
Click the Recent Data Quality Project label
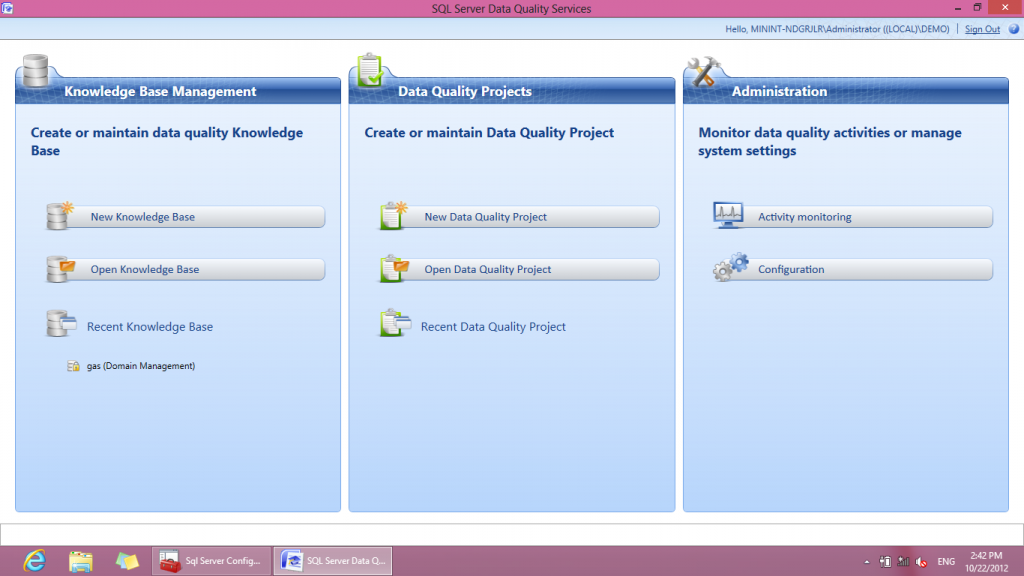pos(493,327)
